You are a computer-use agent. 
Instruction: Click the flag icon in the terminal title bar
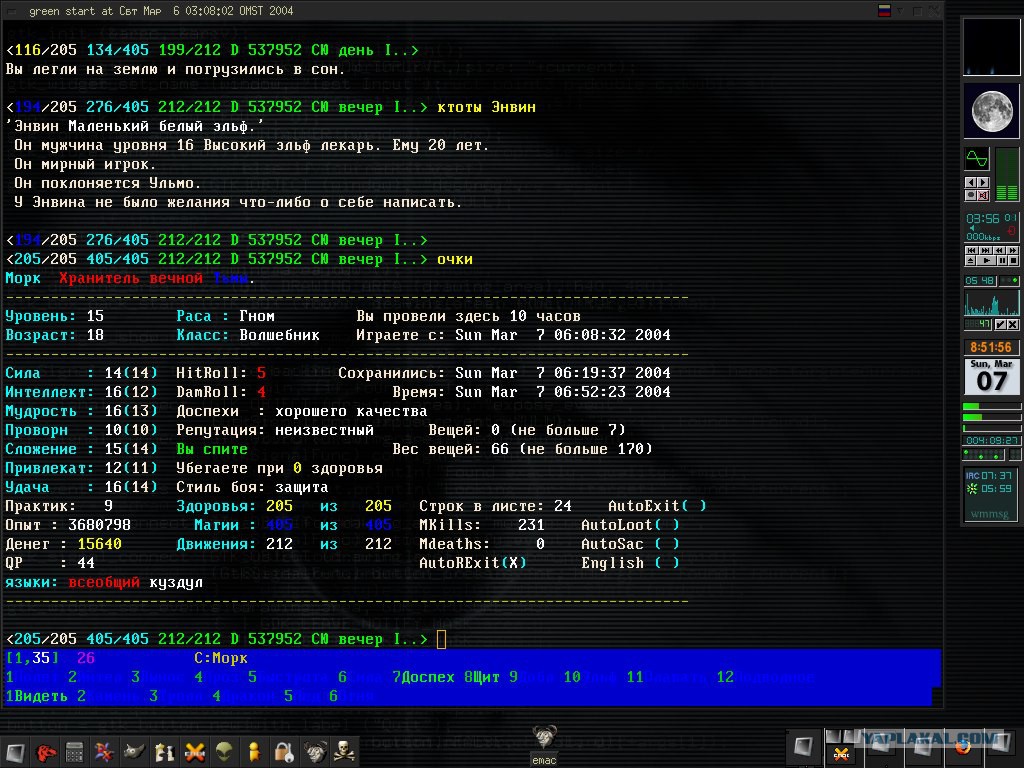pos(884,11)
